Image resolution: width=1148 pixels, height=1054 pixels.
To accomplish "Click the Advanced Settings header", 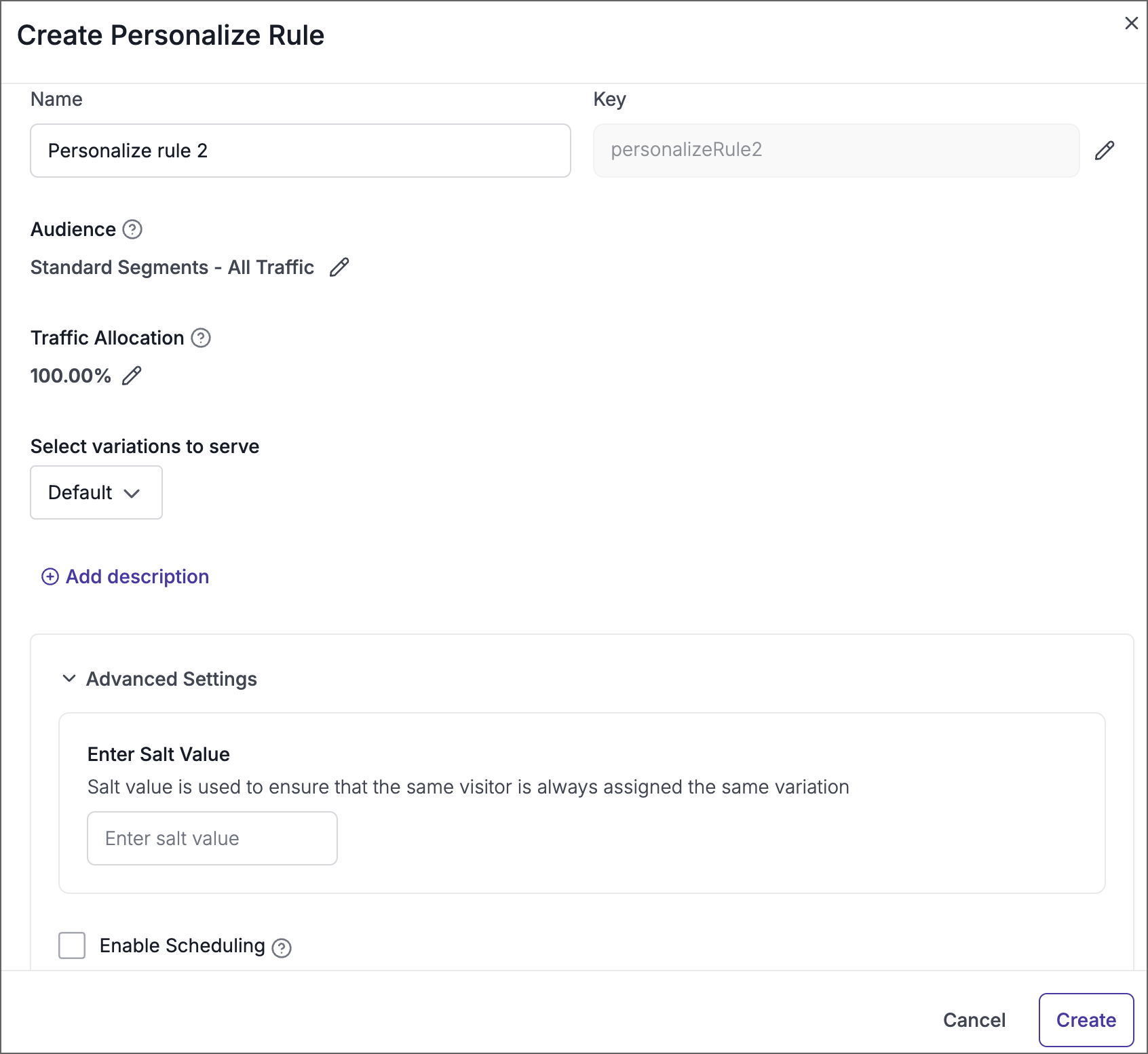I will point(171,679).
